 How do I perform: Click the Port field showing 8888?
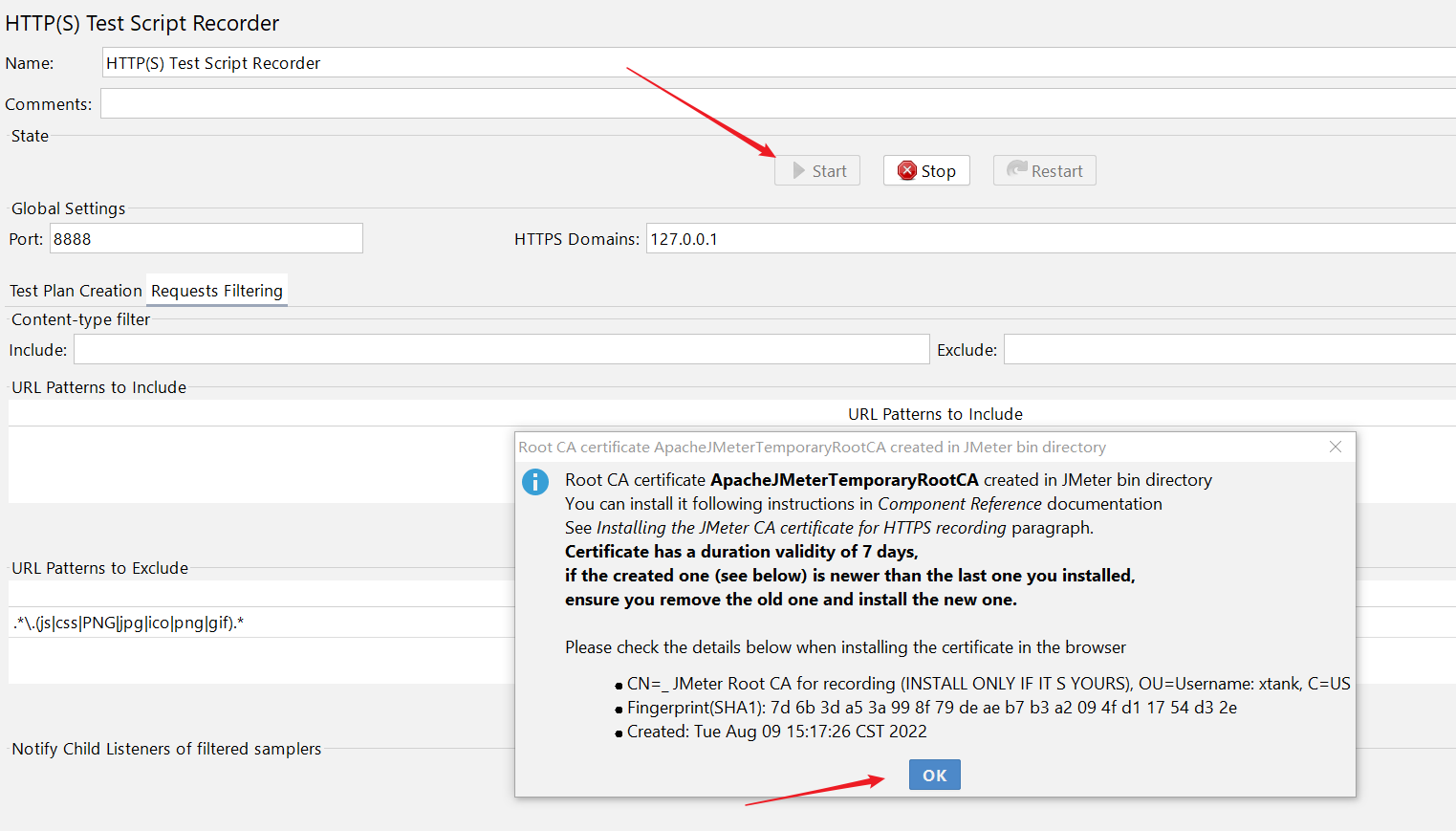pyautogui.click(x=206, y=239)
